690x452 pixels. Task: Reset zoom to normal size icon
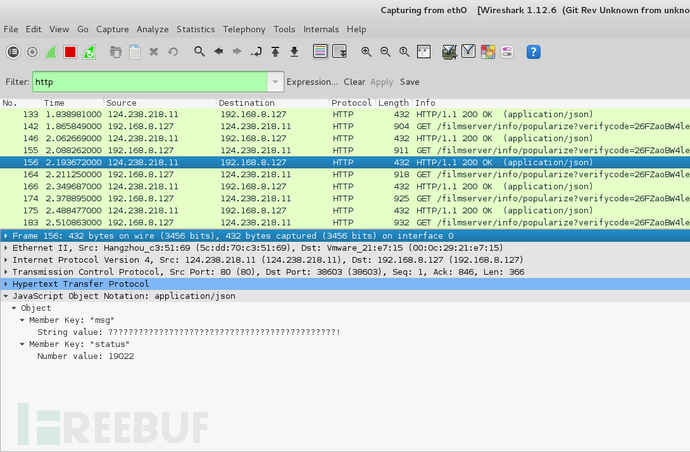click(404, 52)
